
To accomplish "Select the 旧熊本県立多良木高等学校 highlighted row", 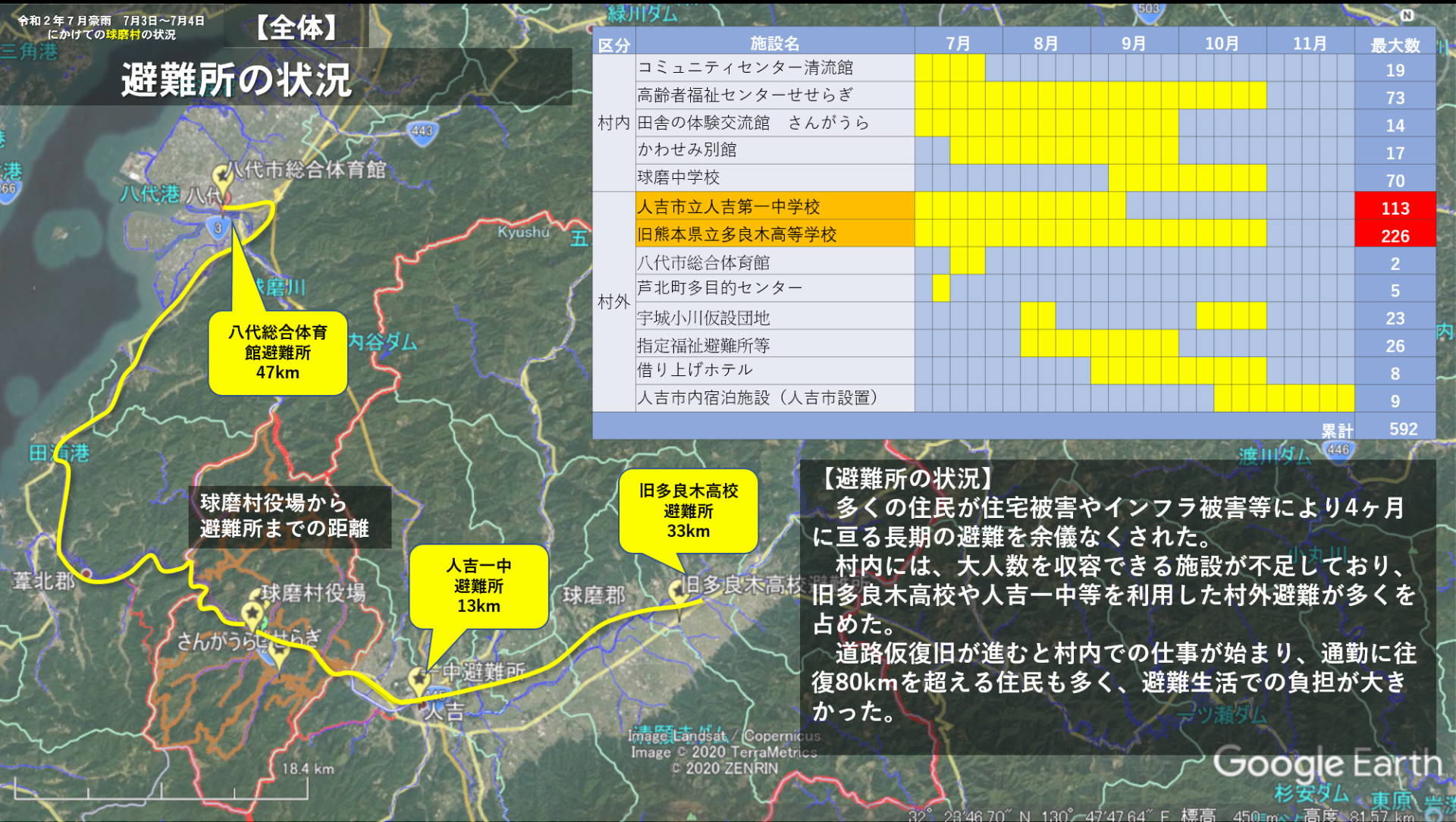I will (775, 234).
